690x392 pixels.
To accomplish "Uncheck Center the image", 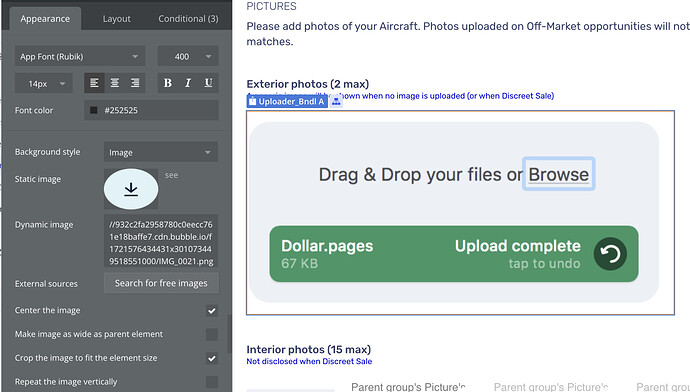I will [212, 310].
